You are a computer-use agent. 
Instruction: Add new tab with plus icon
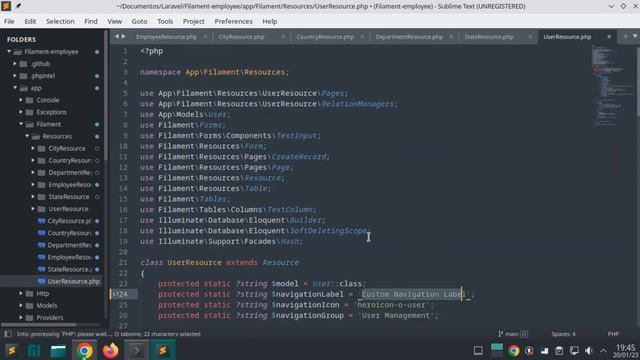625,37
